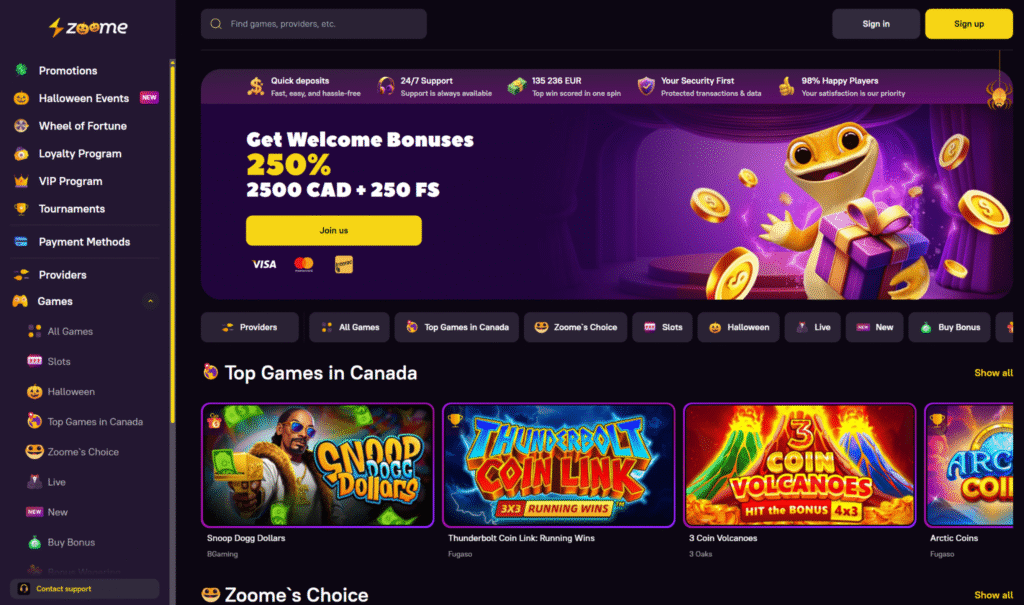
Task: Click the search magnifier icon
Action: 216,24
